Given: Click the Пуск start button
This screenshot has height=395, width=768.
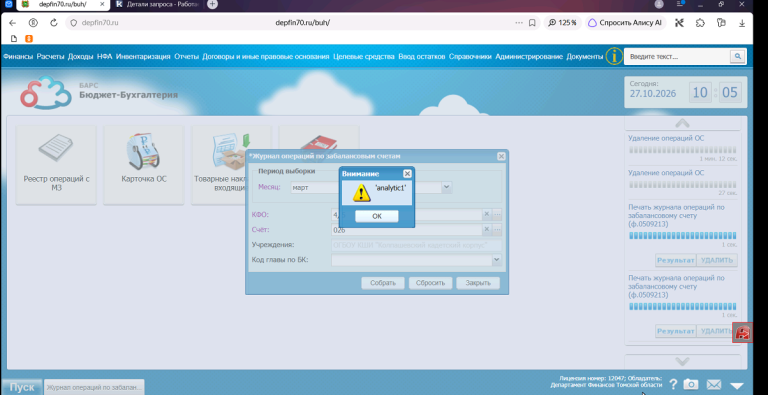Looking at the screenshot, I should tap(22, 387).
